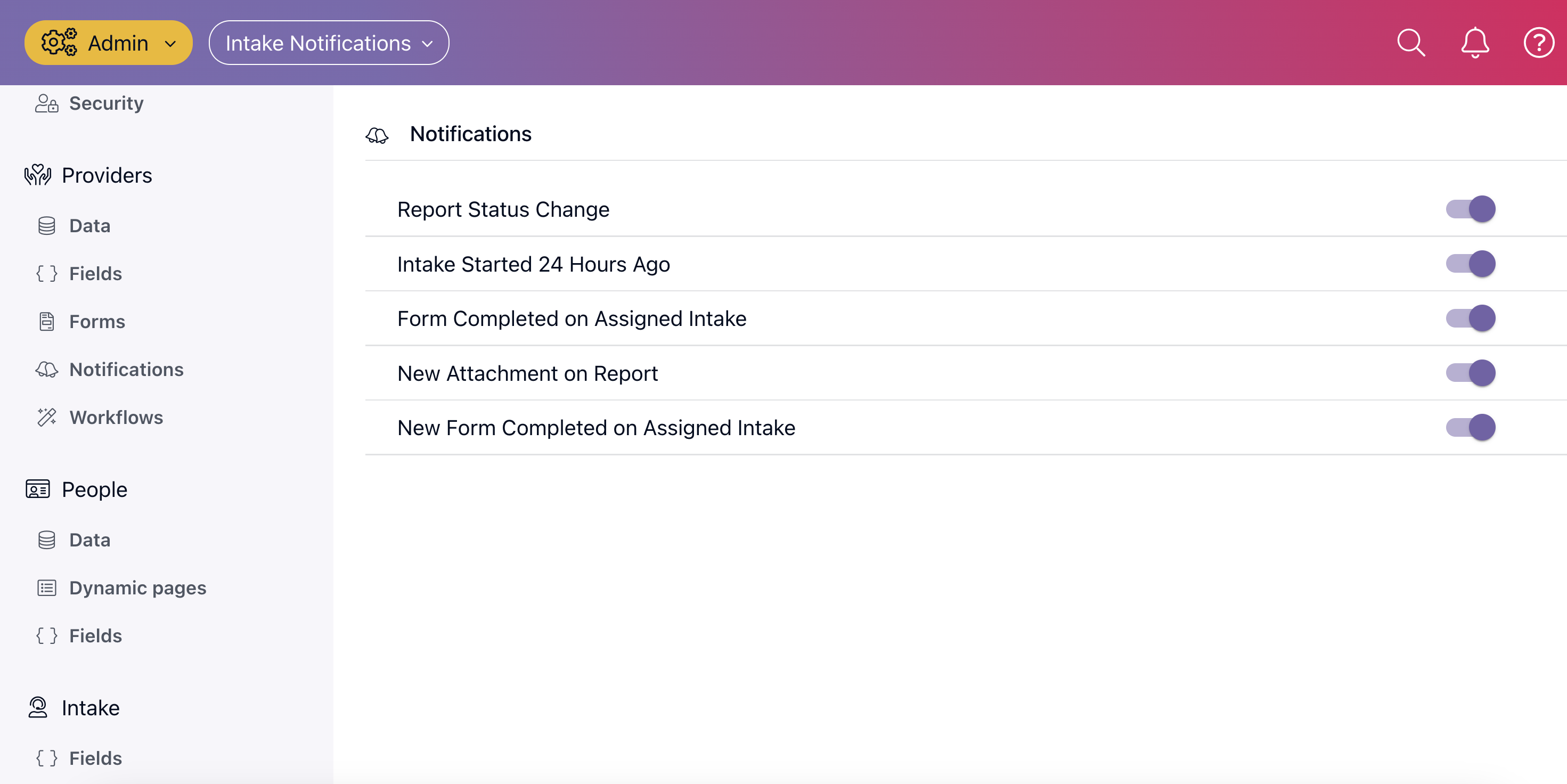Expand the Intake Notifications selector
1567x784 pixels.
329,43
